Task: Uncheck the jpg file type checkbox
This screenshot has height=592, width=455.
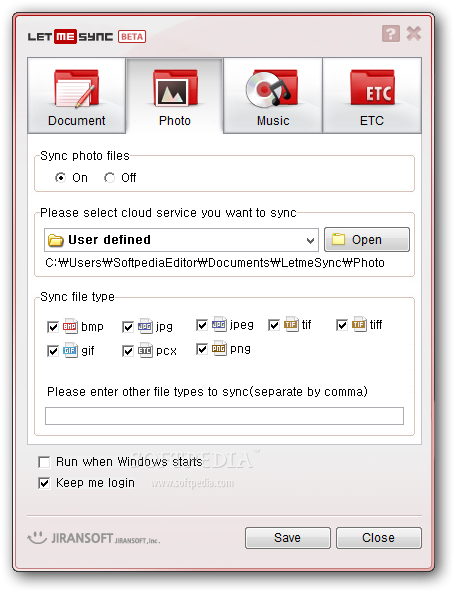Action: pos(128,327)
